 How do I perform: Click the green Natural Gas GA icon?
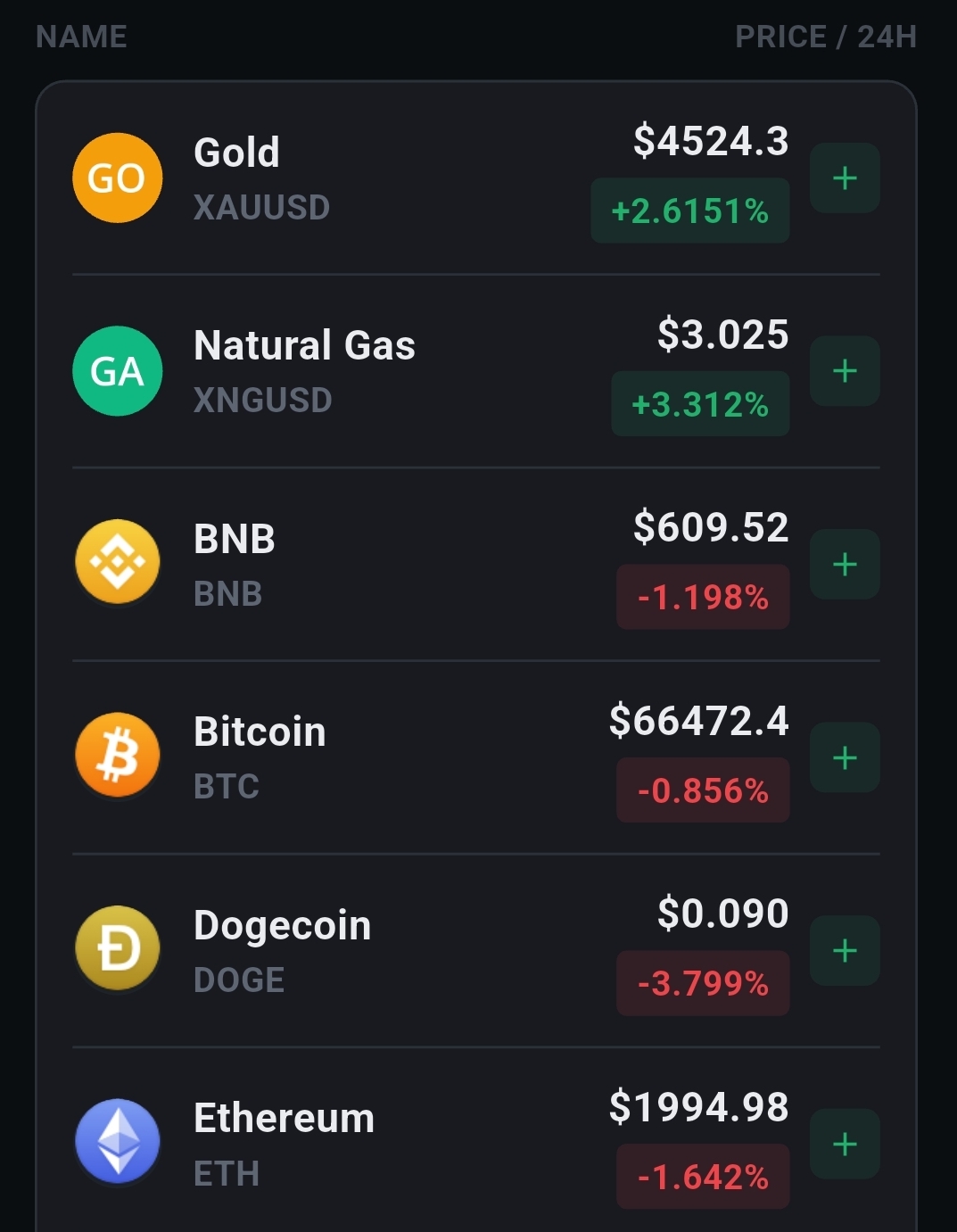click(117, 371)
